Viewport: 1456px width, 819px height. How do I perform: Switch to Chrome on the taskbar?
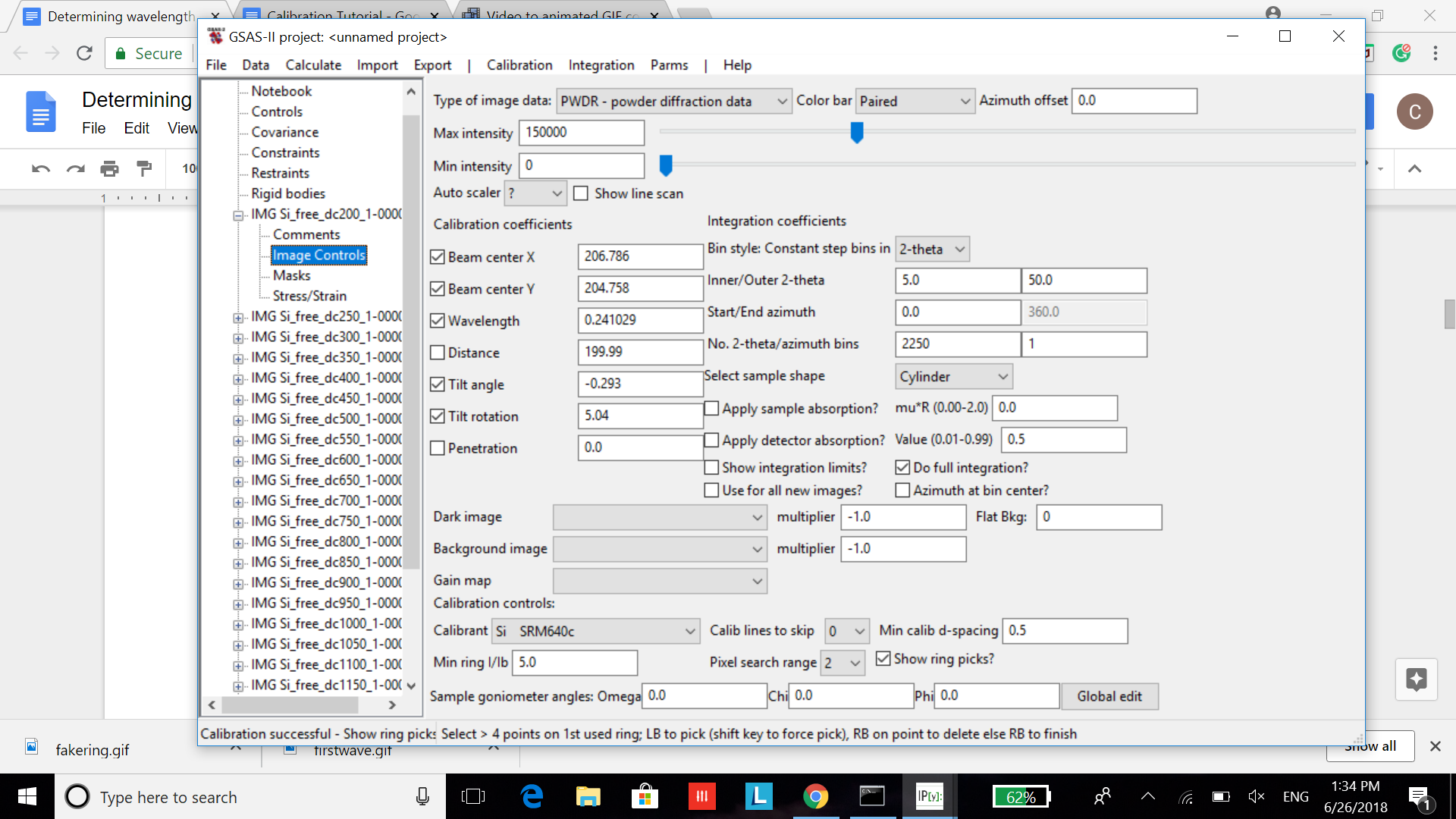[815, 796]
